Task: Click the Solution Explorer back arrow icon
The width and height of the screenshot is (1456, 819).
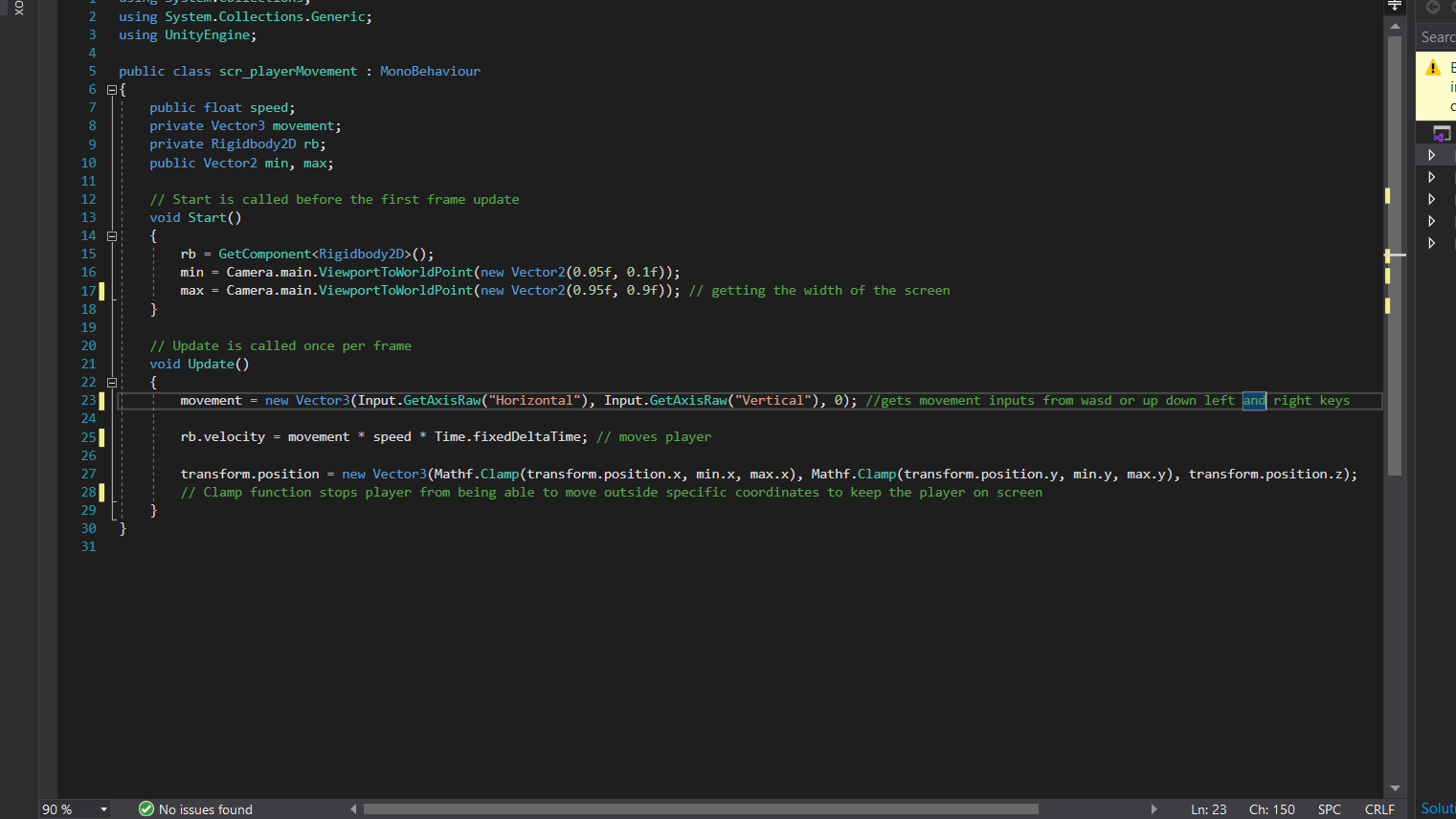Action: point(1433,8)
